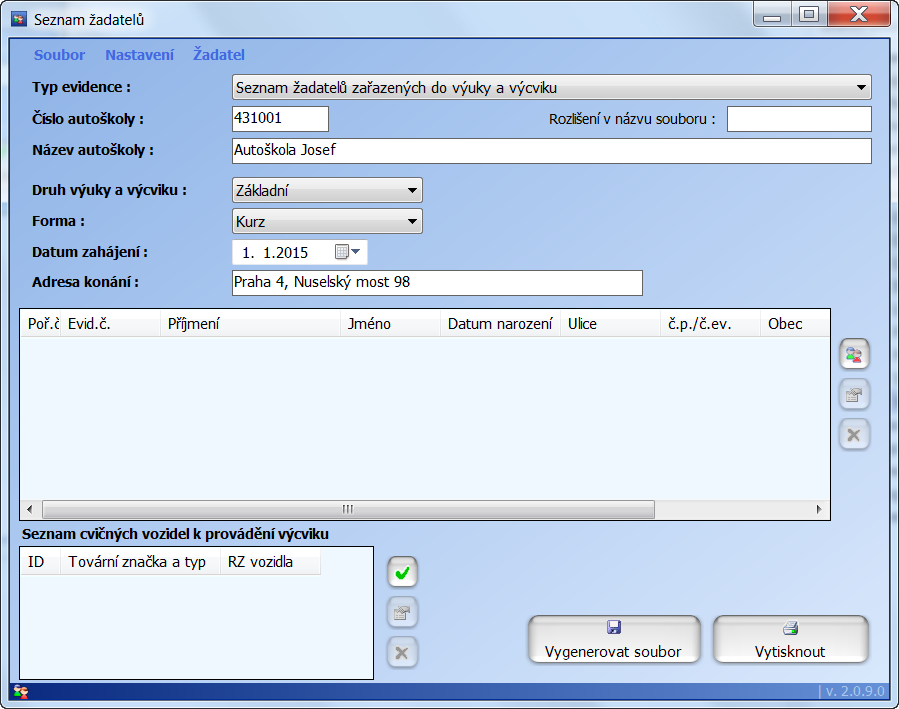The width and height of the screenshot is (899, 709).
Task: Sort by Příjmení column header
Action: click(x=250, y=324)
